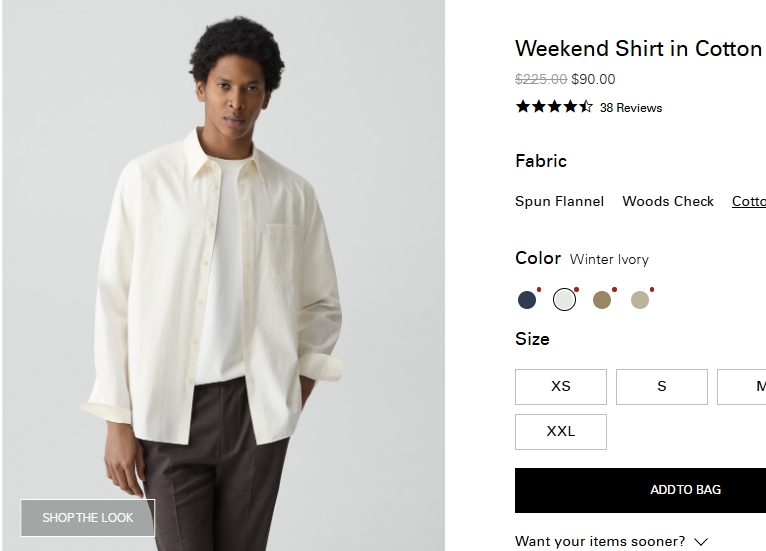766x551 pixels.
Task: Choose size S
Action: coord(662,387)
